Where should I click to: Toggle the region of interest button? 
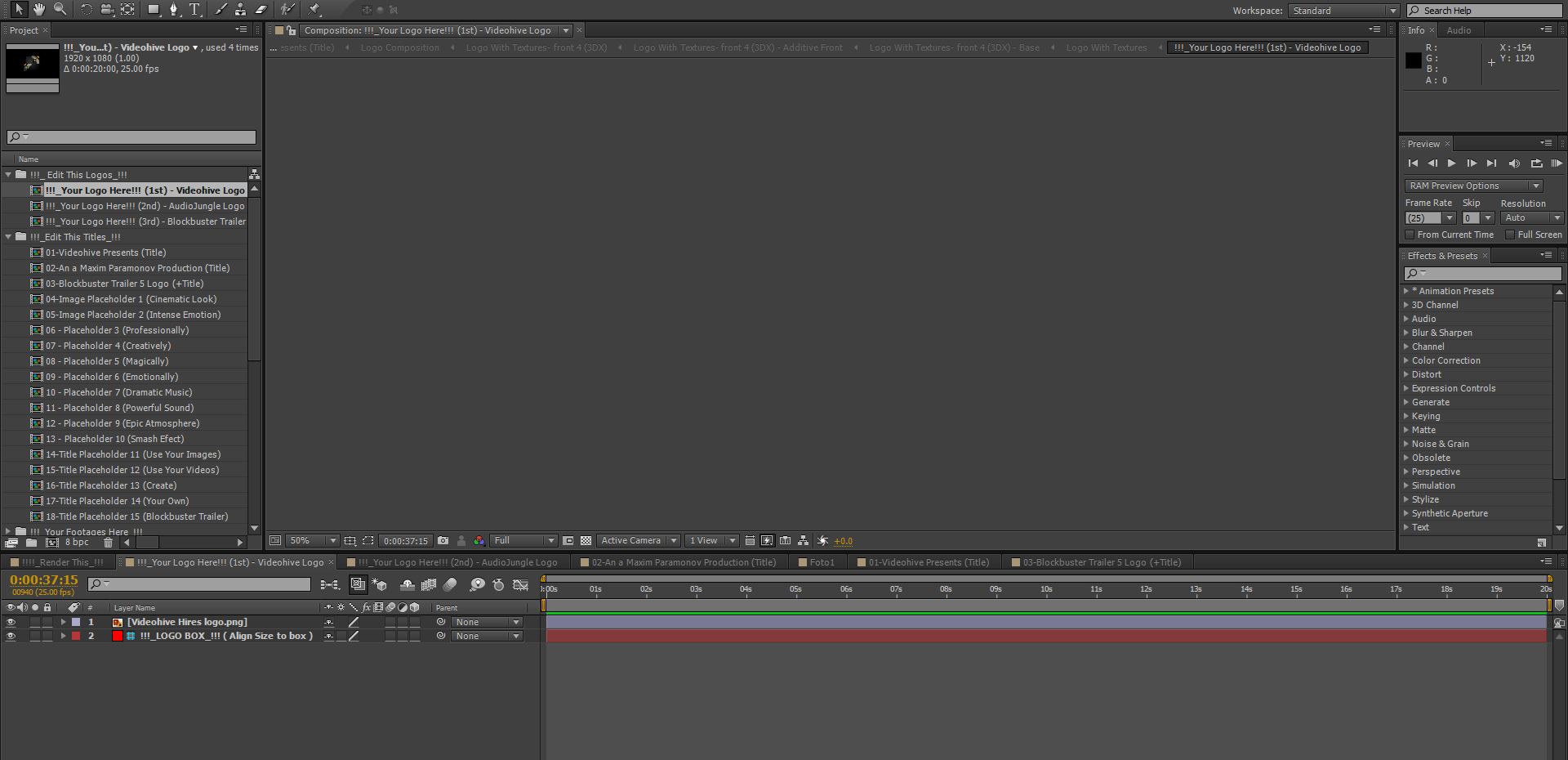point(568,541)
